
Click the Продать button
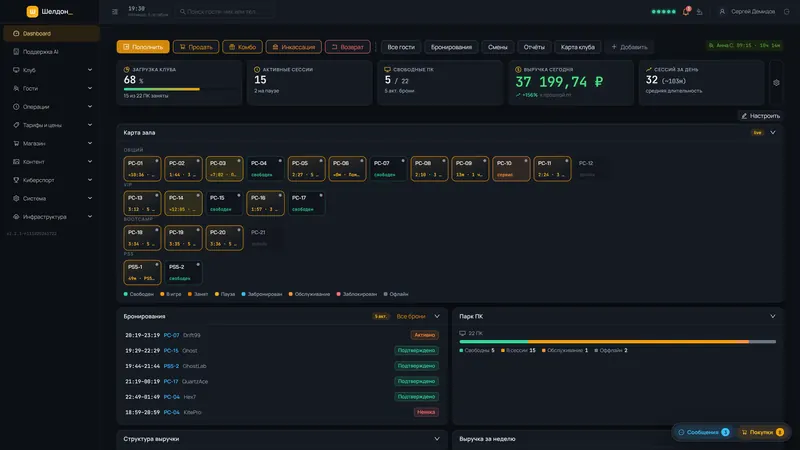(196, 47)
